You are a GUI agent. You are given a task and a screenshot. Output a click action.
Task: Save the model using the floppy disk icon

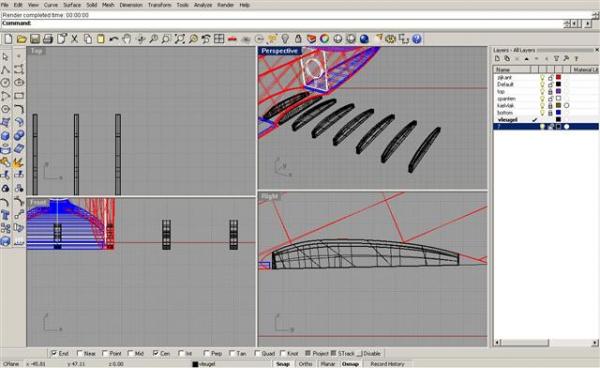point(35,39)
